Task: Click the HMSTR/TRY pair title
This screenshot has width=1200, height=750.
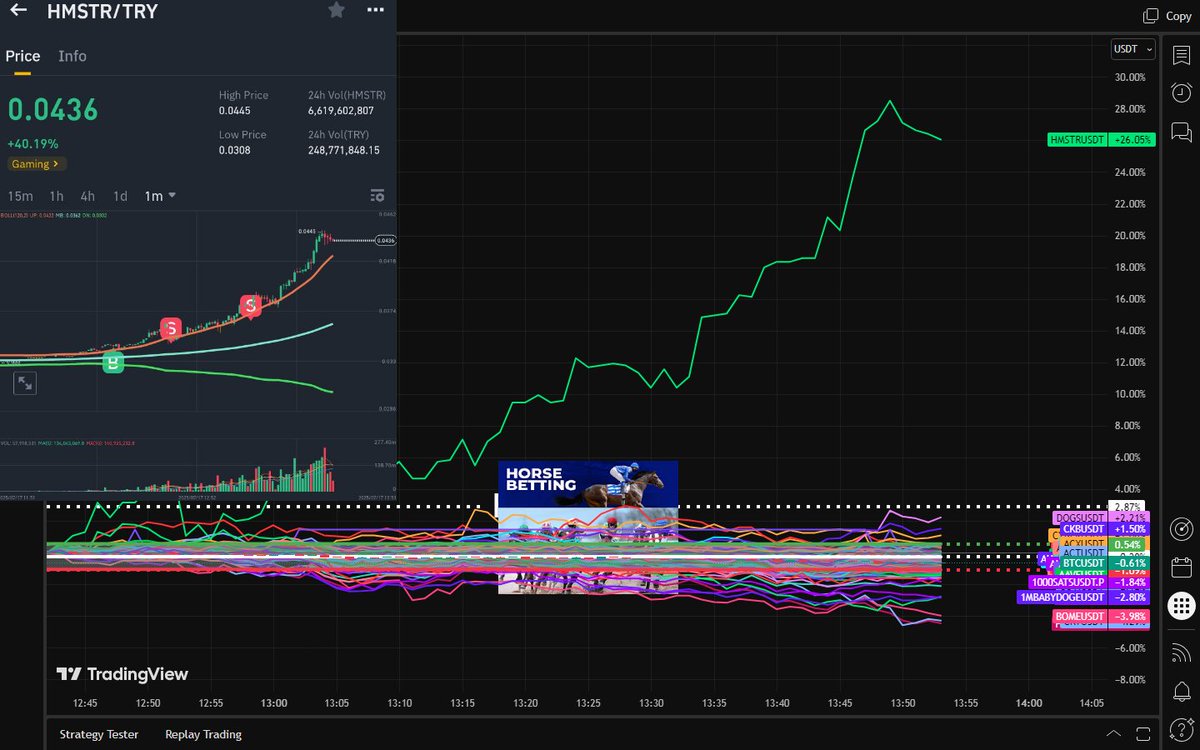Action: tap(103, 12)
